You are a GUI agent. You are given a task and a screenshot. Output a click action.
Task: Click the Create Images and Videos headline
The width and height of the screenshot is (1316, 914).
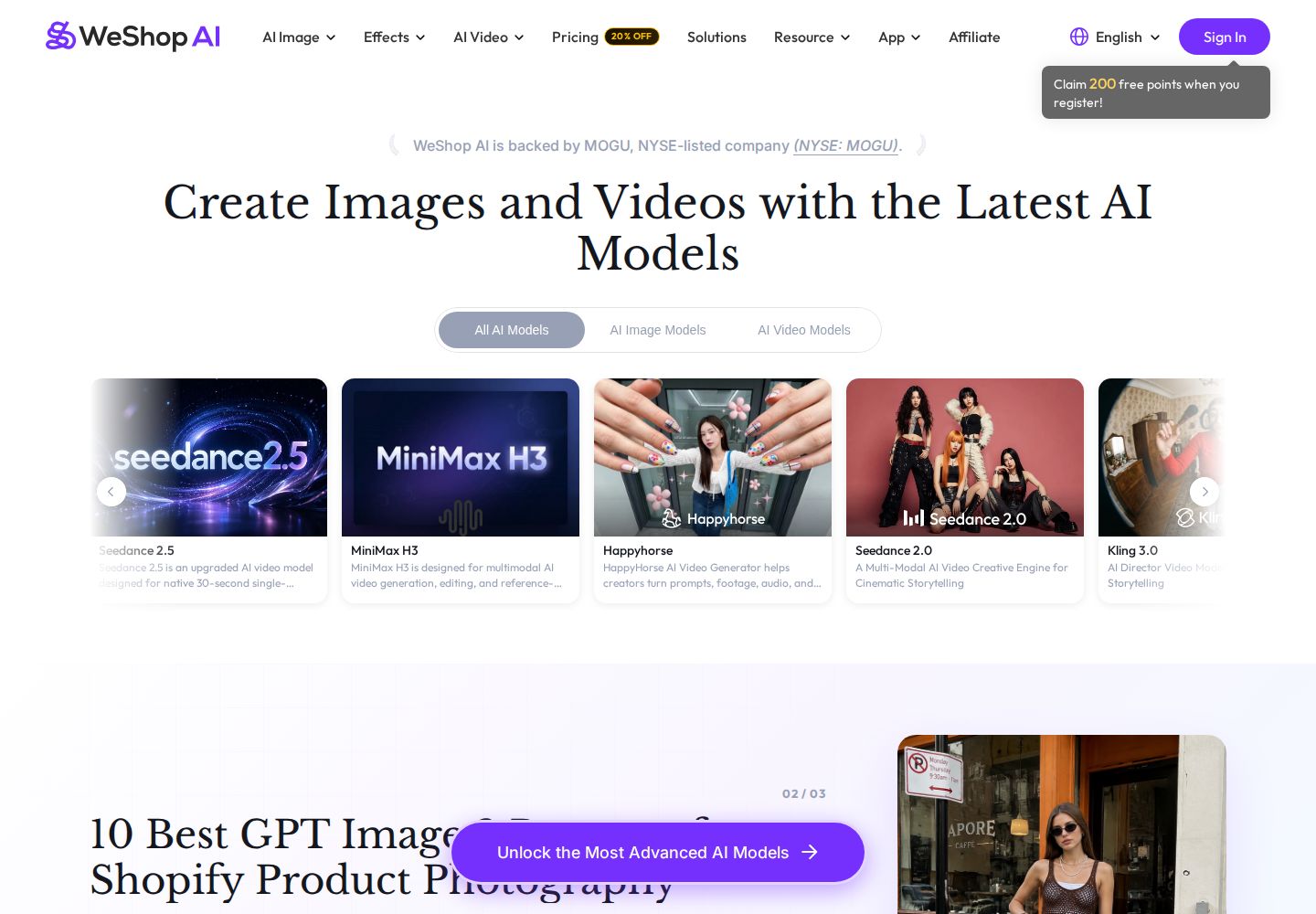(x=658, y=228)
